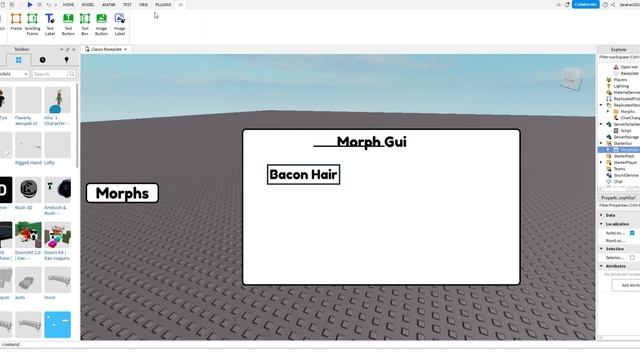
Task: Select Baseplate in Explorer
Action: click(x=629, y=73)
